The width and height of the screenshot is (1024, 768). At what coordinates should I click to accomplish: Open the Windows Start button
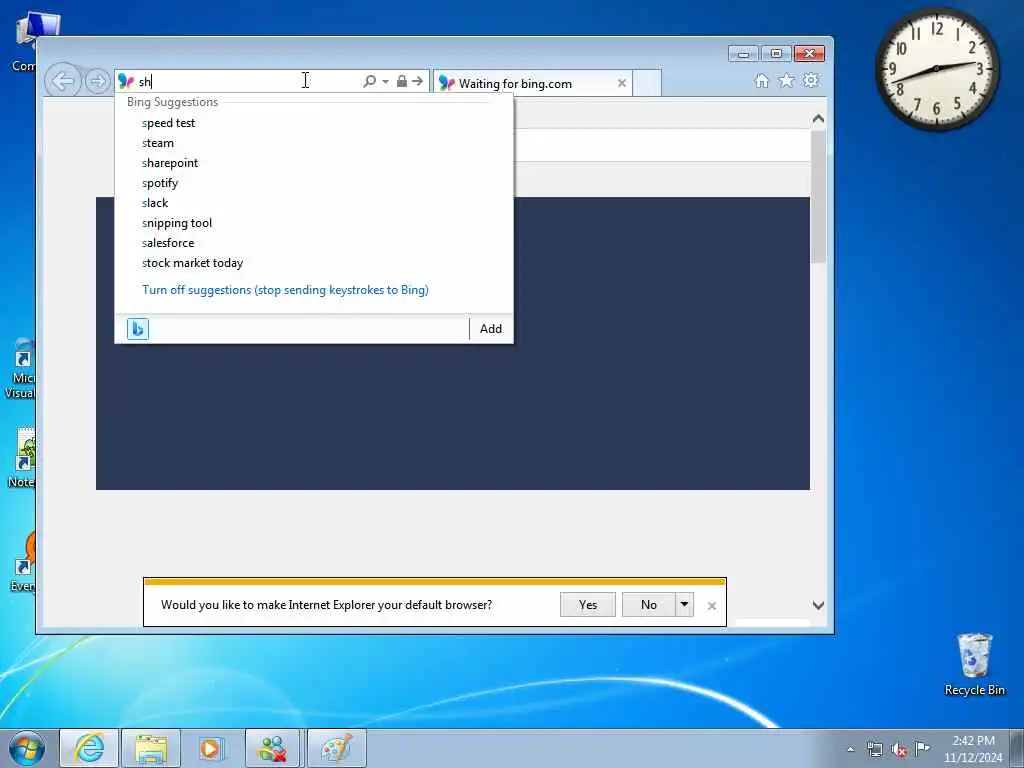pyautogui.click(x=27, y=748)
